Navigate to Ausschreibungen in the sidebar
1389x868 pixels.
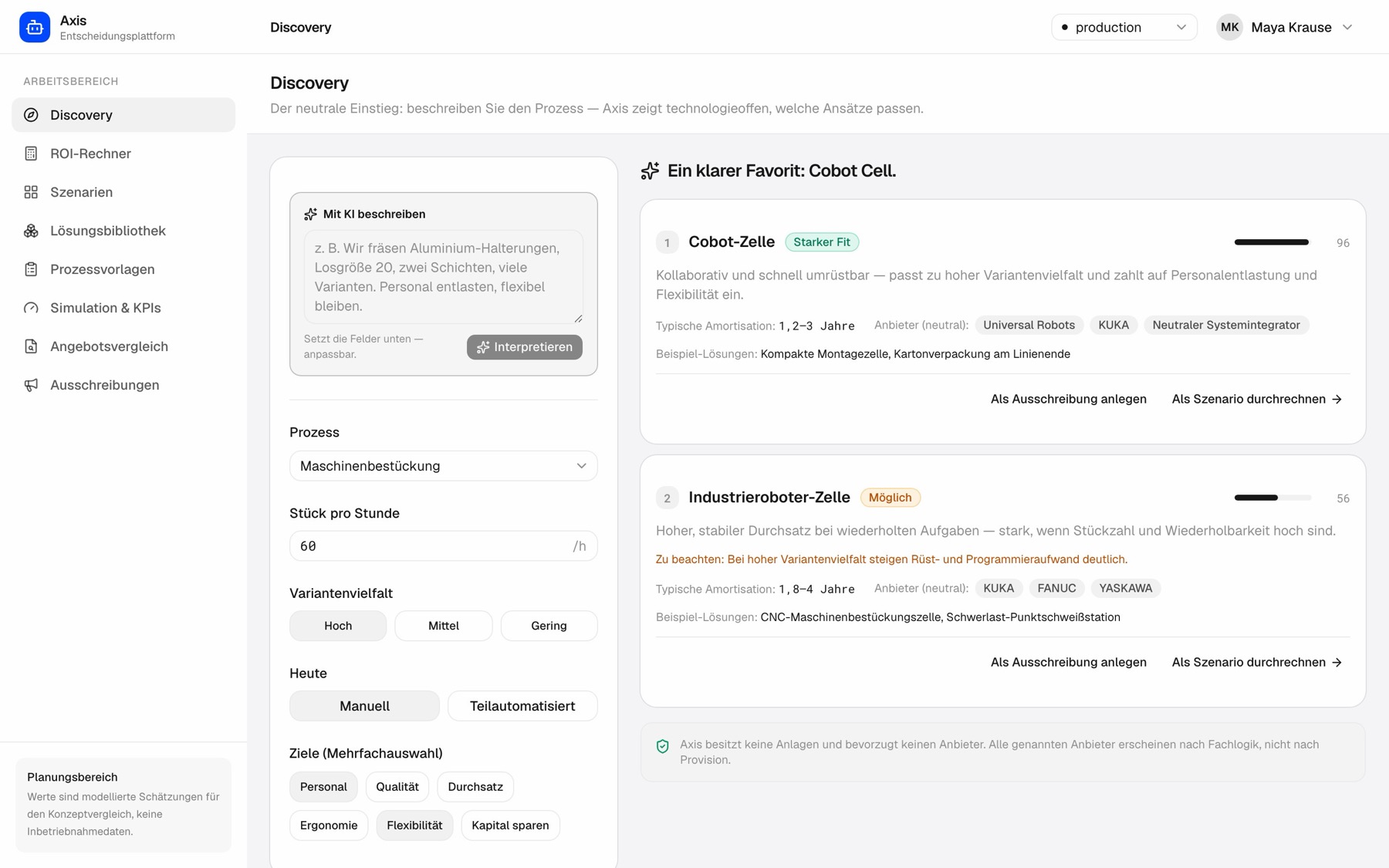[x=123, y=385]
